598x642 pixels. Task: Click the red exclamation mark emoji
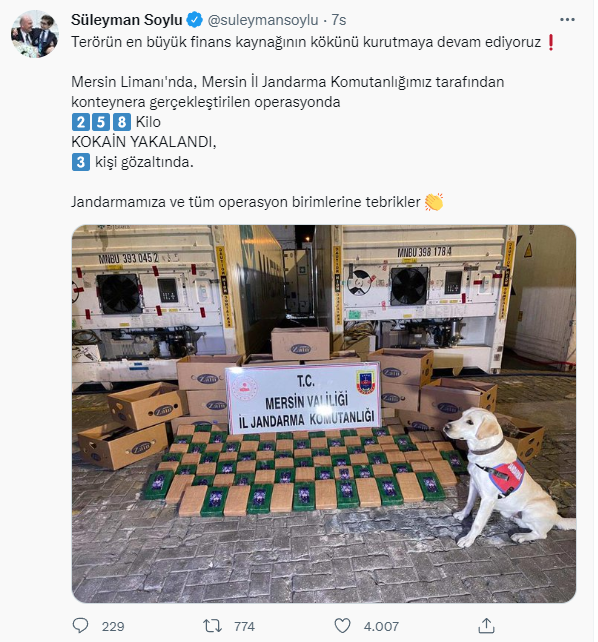pos(551,42)
